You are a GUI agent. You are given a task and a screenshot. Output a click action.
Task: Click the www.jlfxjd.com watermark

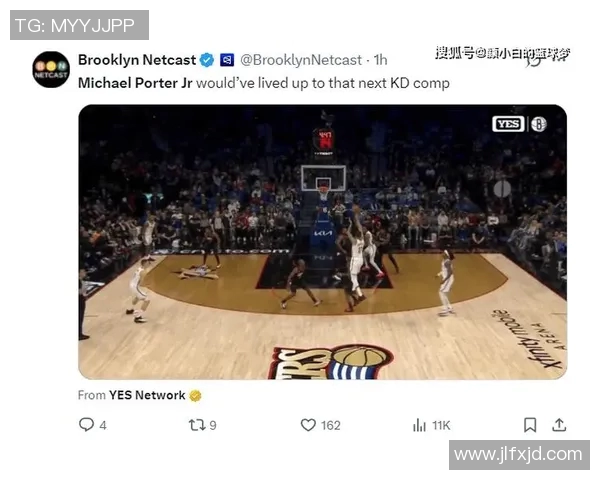point(519,454)
